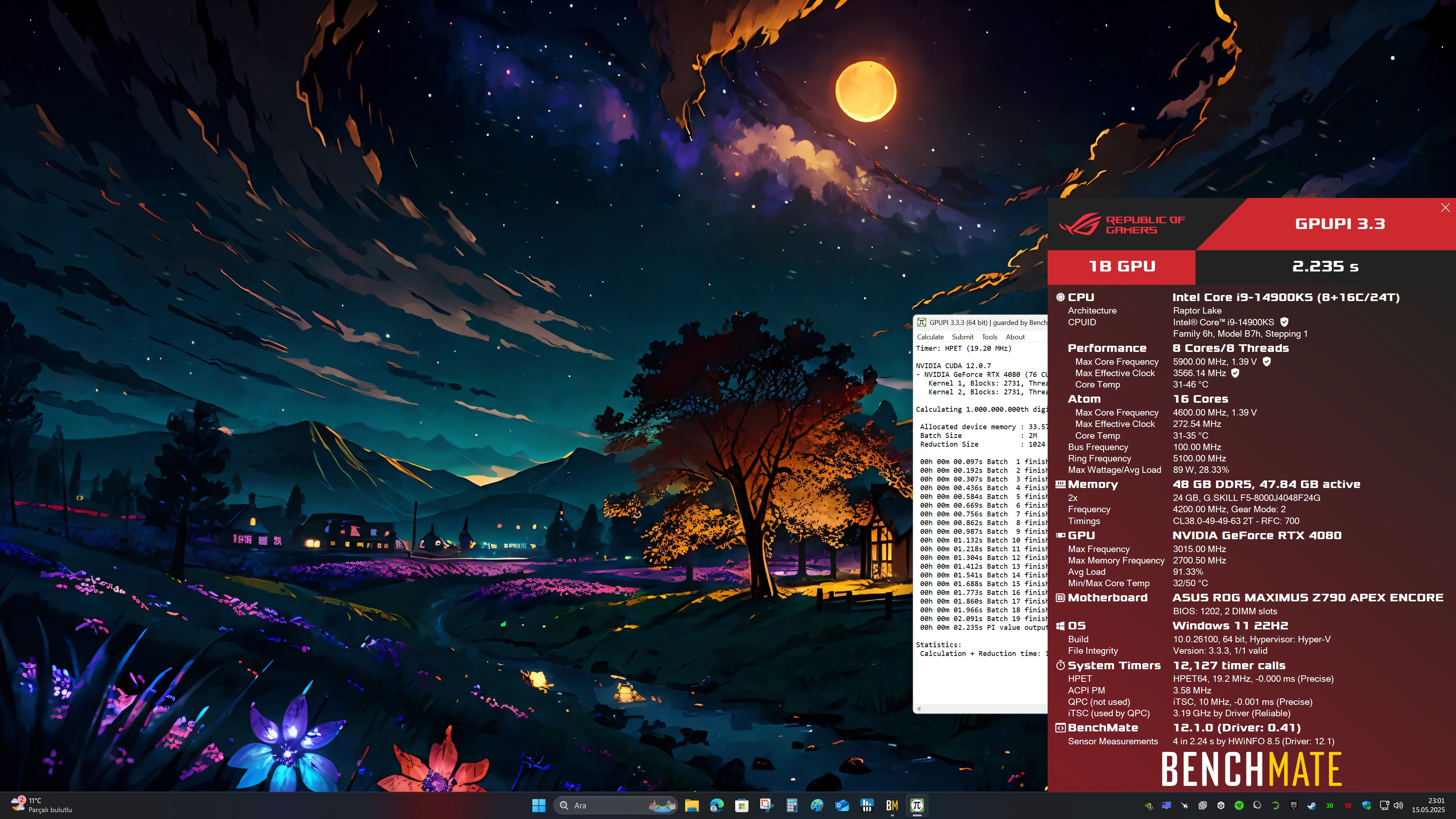This screenshot has width=1456, height=819.
Task: Click the Windows 11 22H2 OS heading
Action: tap(1230, 626)
